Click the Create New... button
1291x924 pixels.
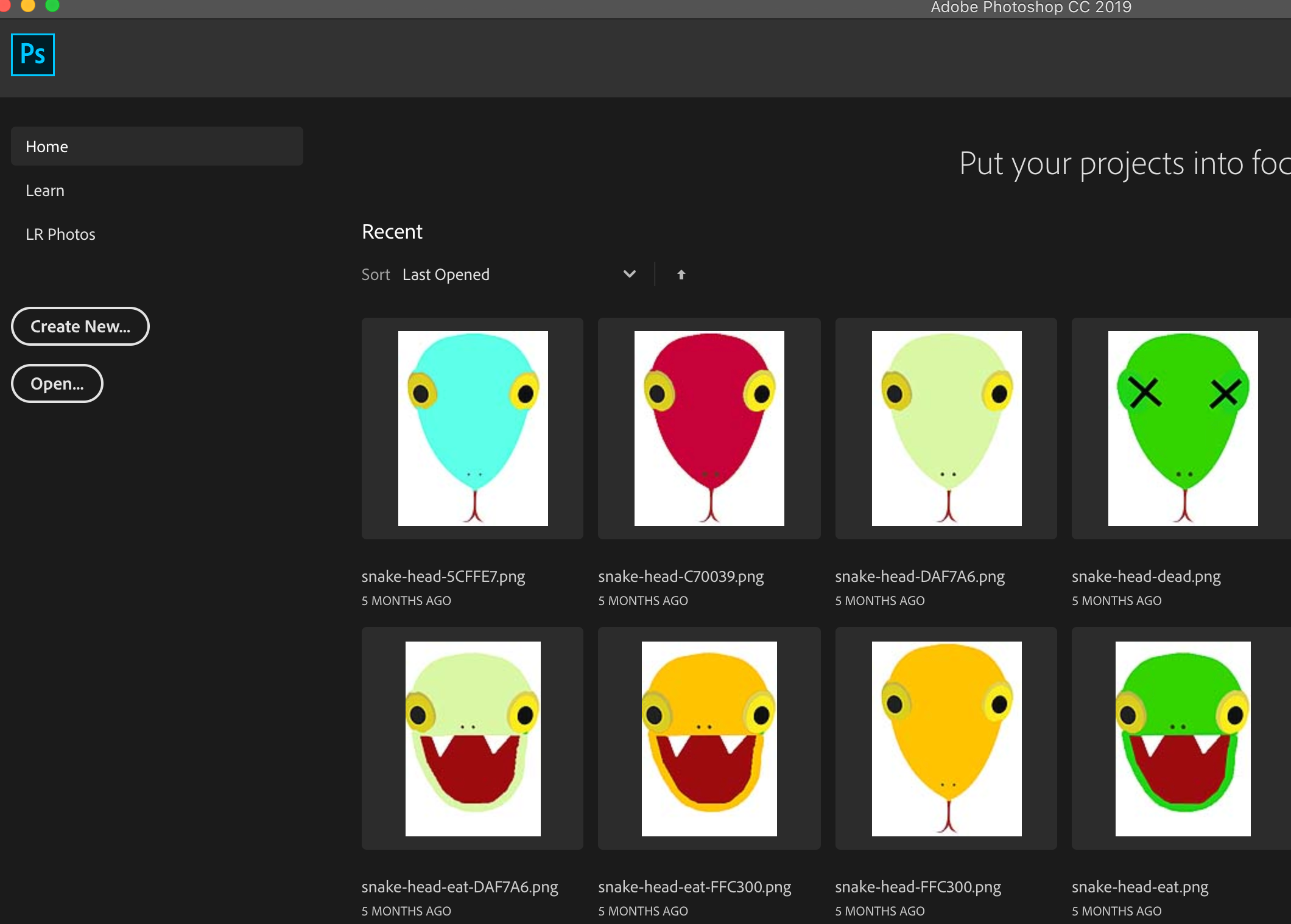(80, 326)
